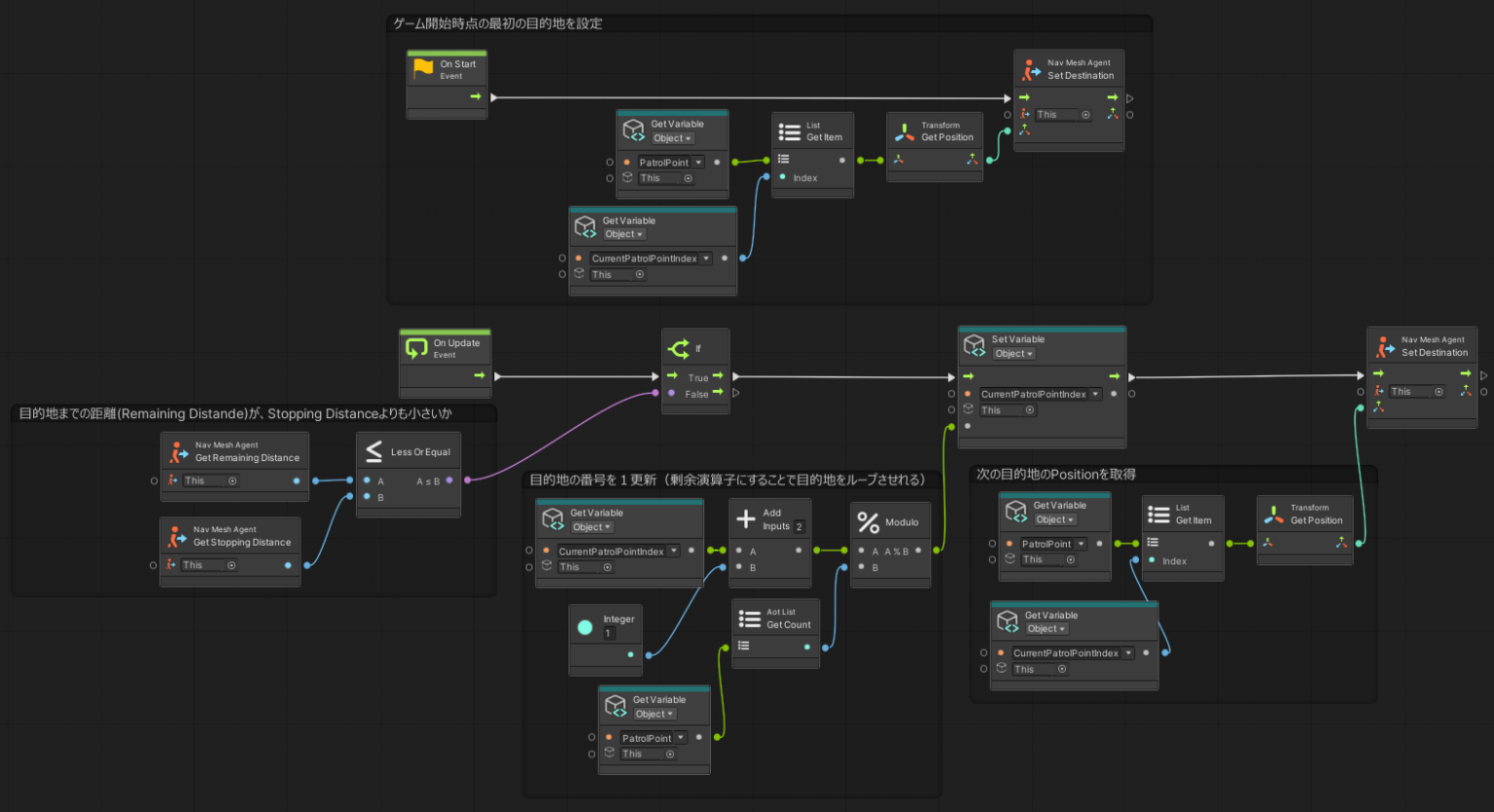The height and width of the screenshot is (812, 1494).
Task: Click the object picker target on Set Destination's This field
Action: (1087, 114)
